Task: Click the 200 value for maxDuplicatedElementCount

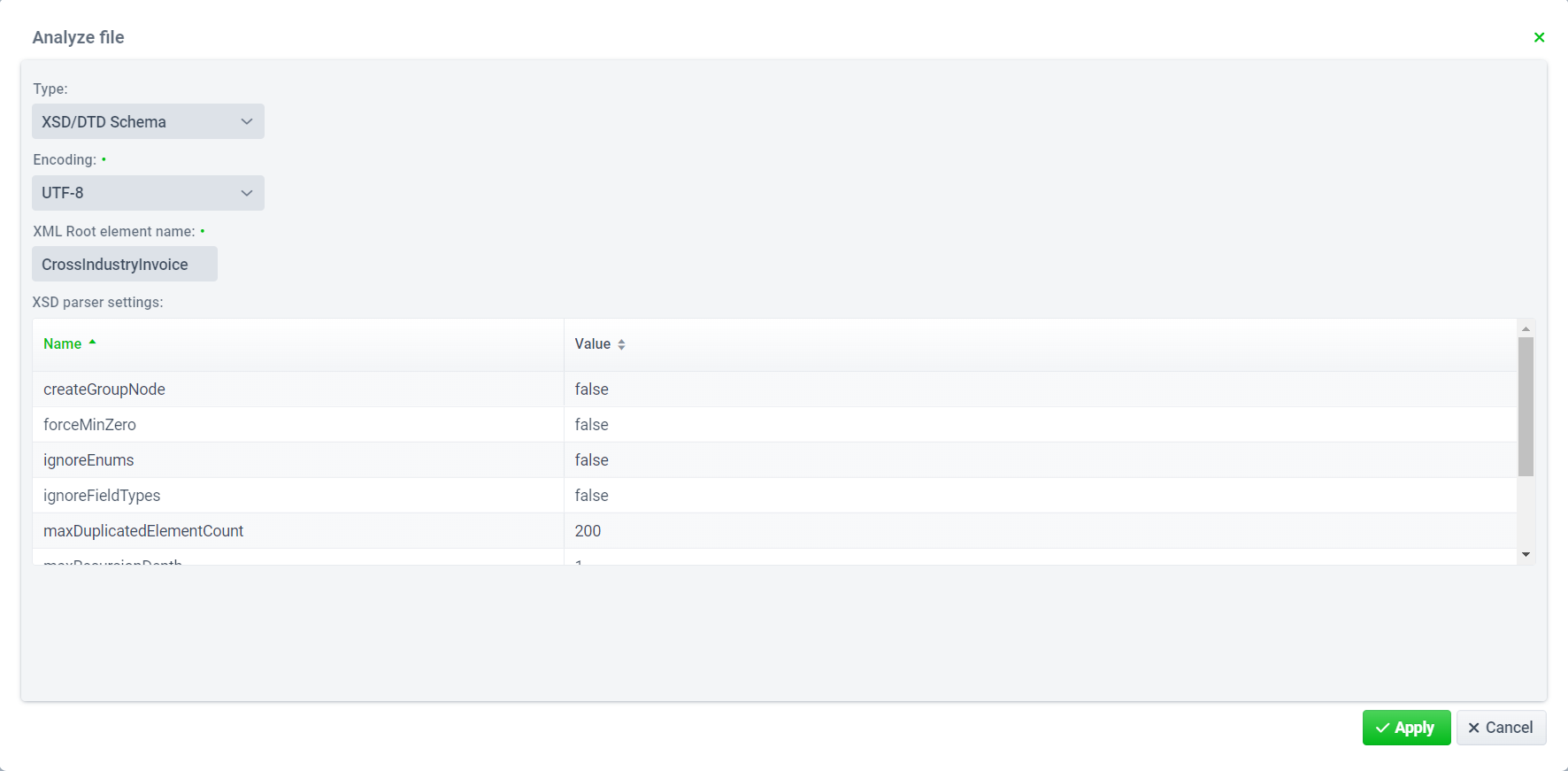Action: coord(588,531)
